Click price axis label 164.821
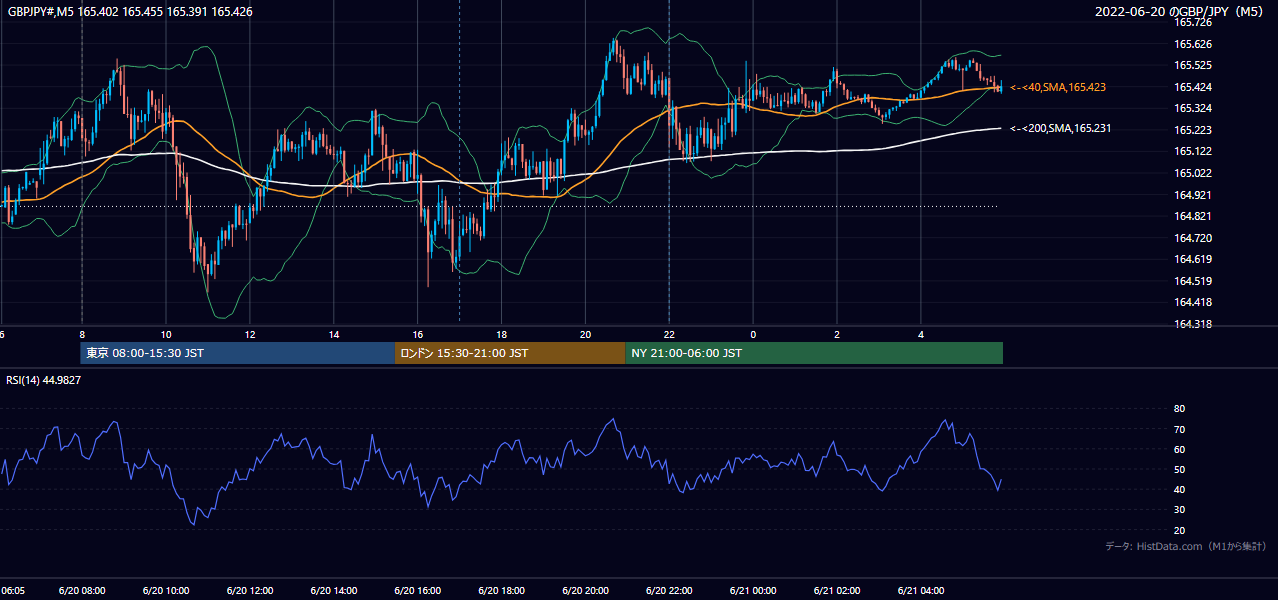The image size is (1278, 600). tap(1193, 216)
